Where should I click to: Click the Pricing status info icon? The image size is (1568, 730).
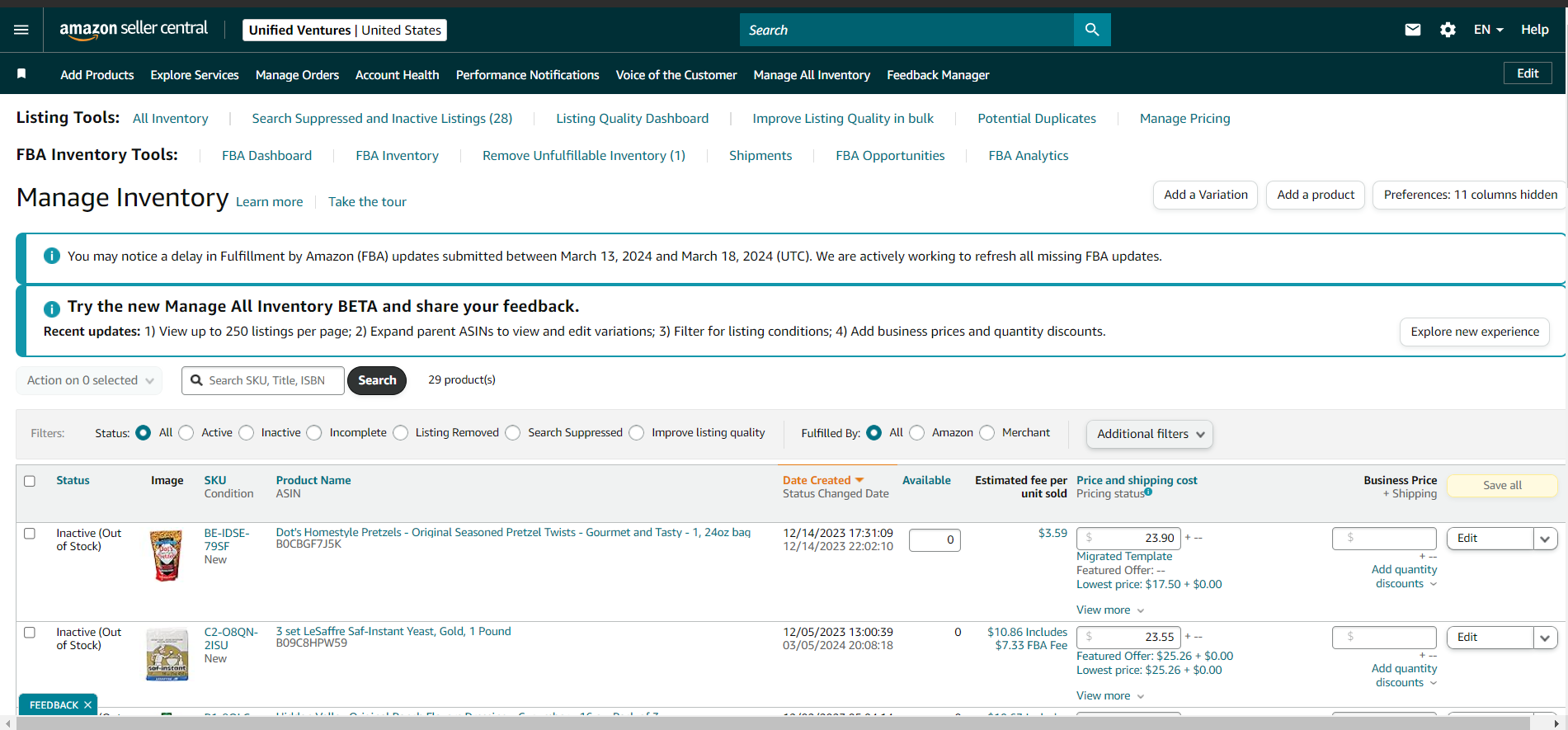click(x=1148, y=492)
